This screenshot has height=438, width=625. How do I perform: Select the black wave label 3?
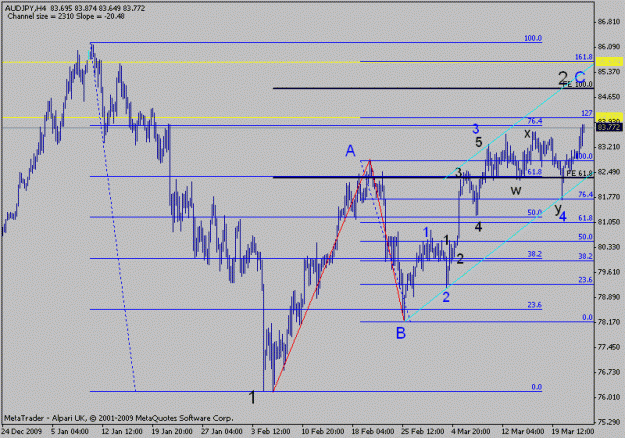(x=458, y=173)
